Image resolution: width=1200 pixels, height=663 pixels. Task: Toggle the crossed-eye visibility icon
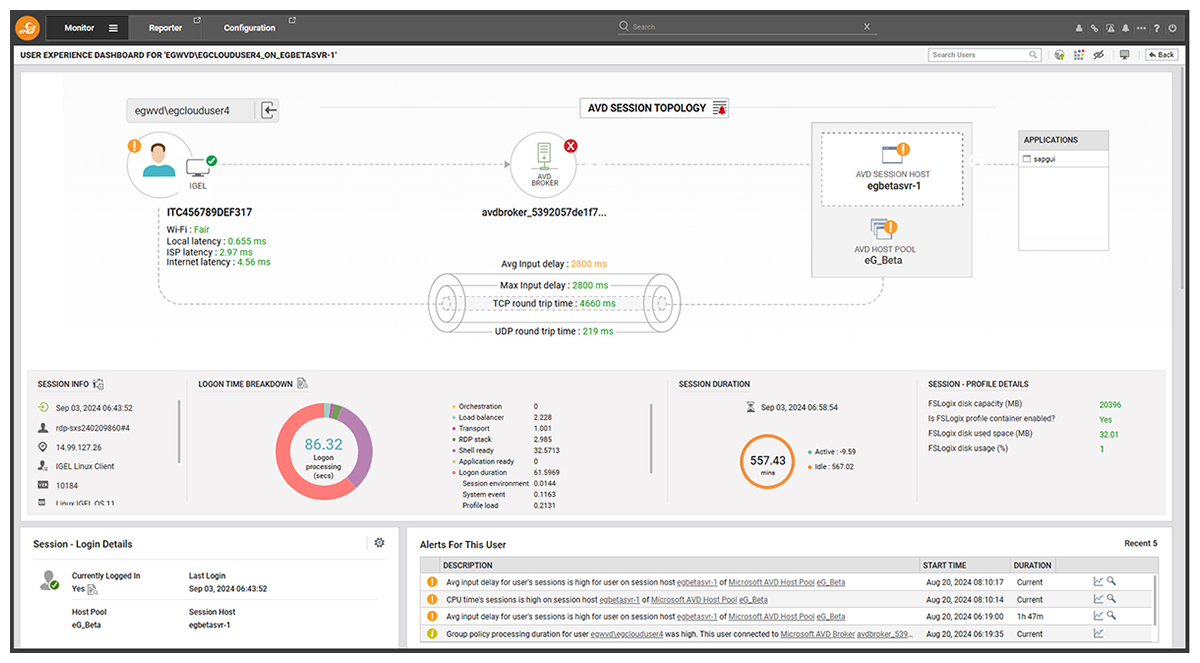[x=1099, y=55]
